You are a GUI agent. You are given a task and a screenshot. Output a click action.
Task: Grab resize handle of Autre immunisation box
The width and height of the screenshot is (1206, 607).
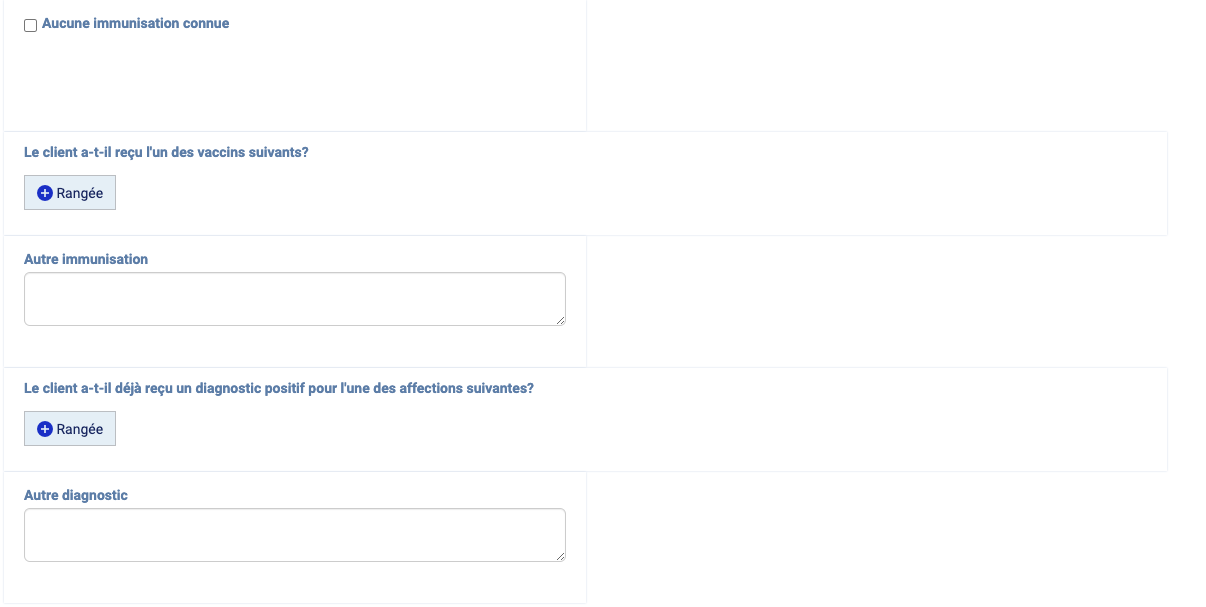coord(560,320)
